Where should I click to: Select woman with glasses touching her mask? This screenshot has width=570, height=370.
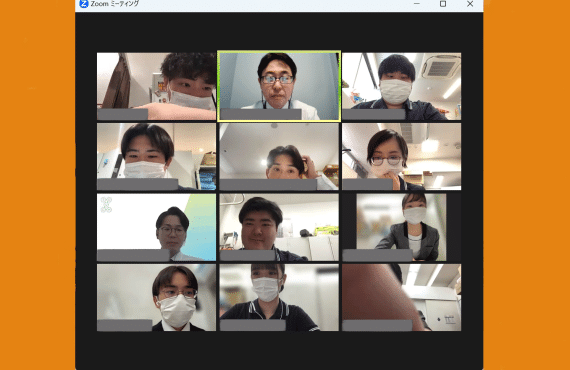(x=401, y=156)
